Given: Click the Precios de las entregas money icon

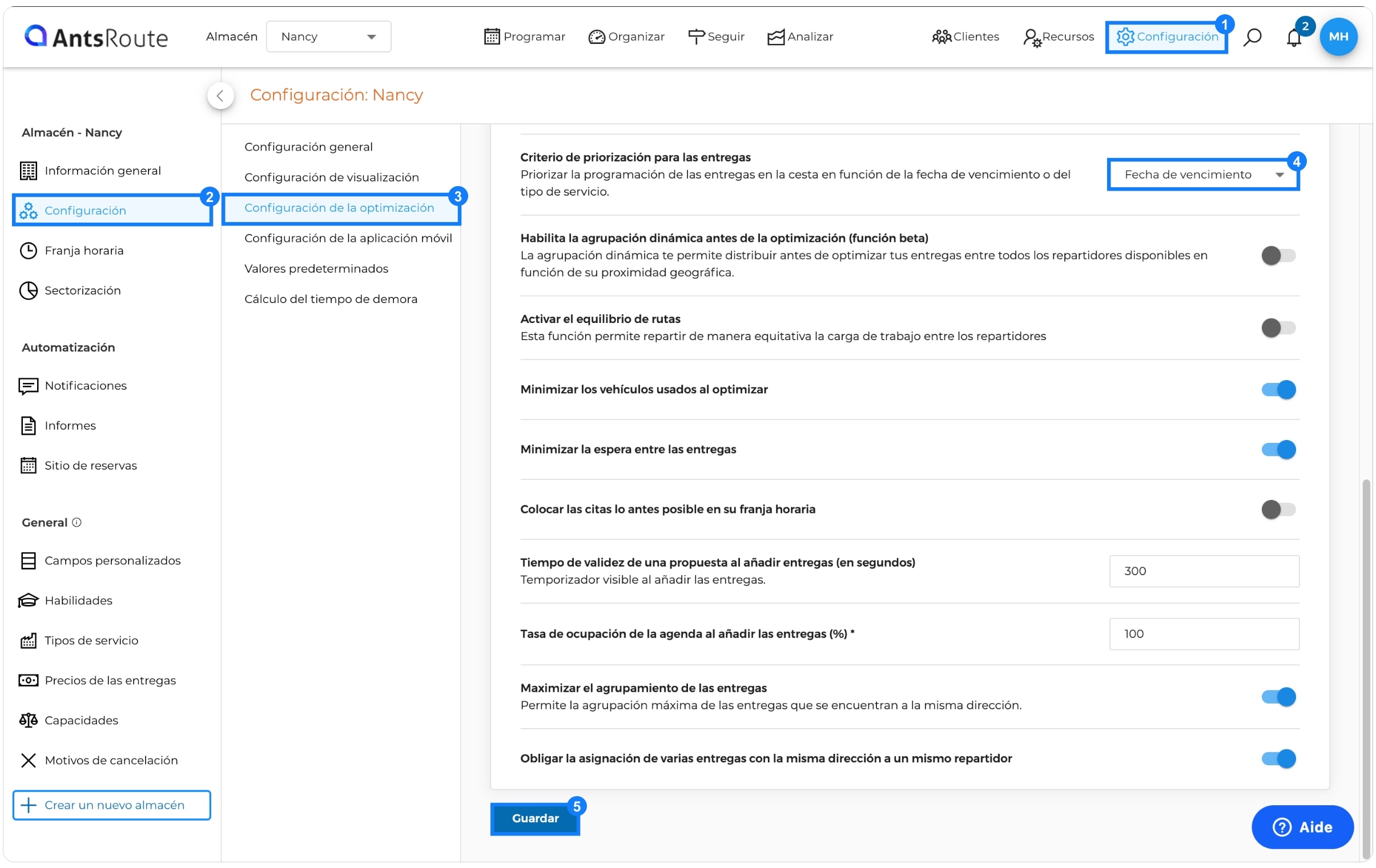Looking at the screenshot, I should click(x=29, y=680).
